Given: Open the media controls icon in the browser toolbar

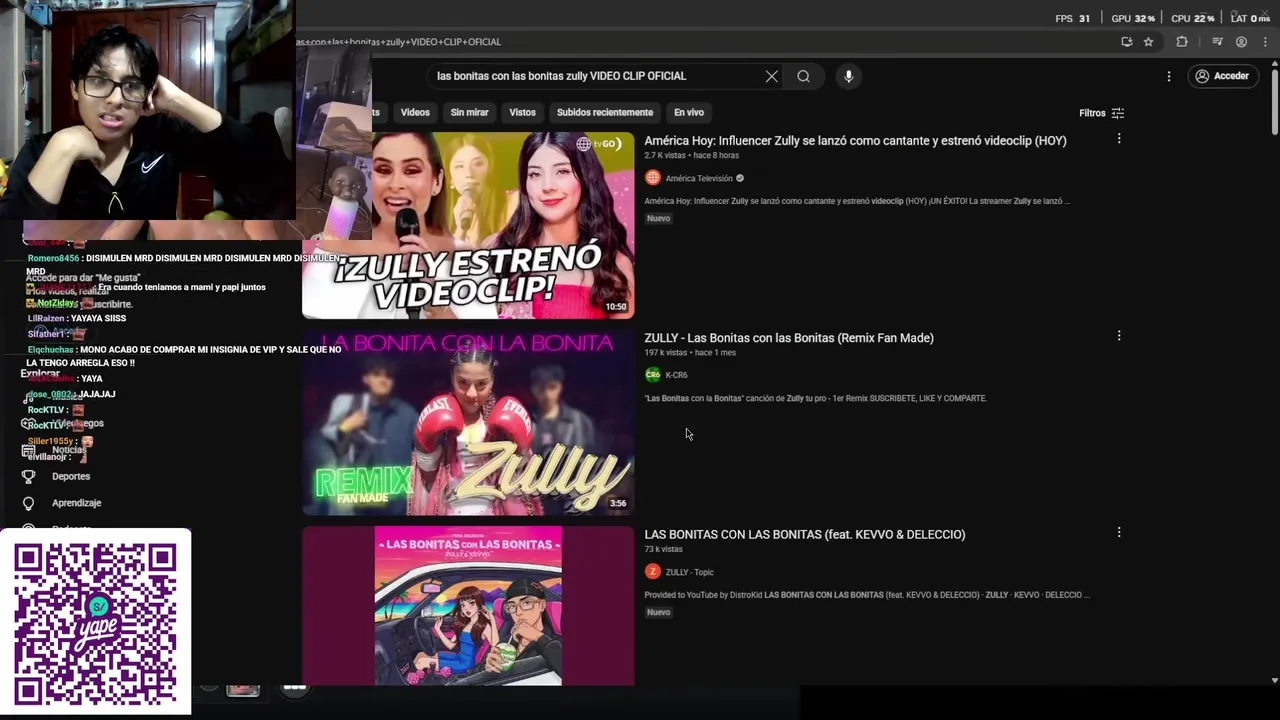Looking at the screenshot, I should [1217, 42].
